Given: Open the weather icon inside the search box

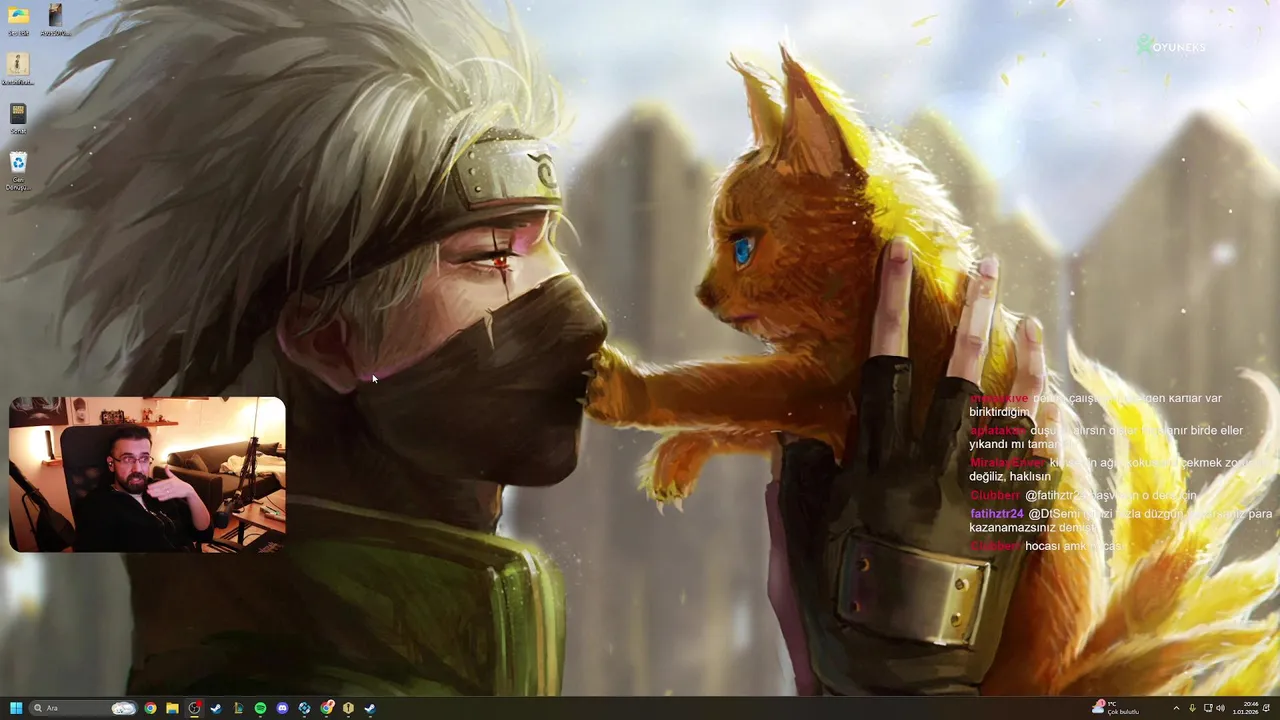Looking at the screenshot, I should pos(124,708).
